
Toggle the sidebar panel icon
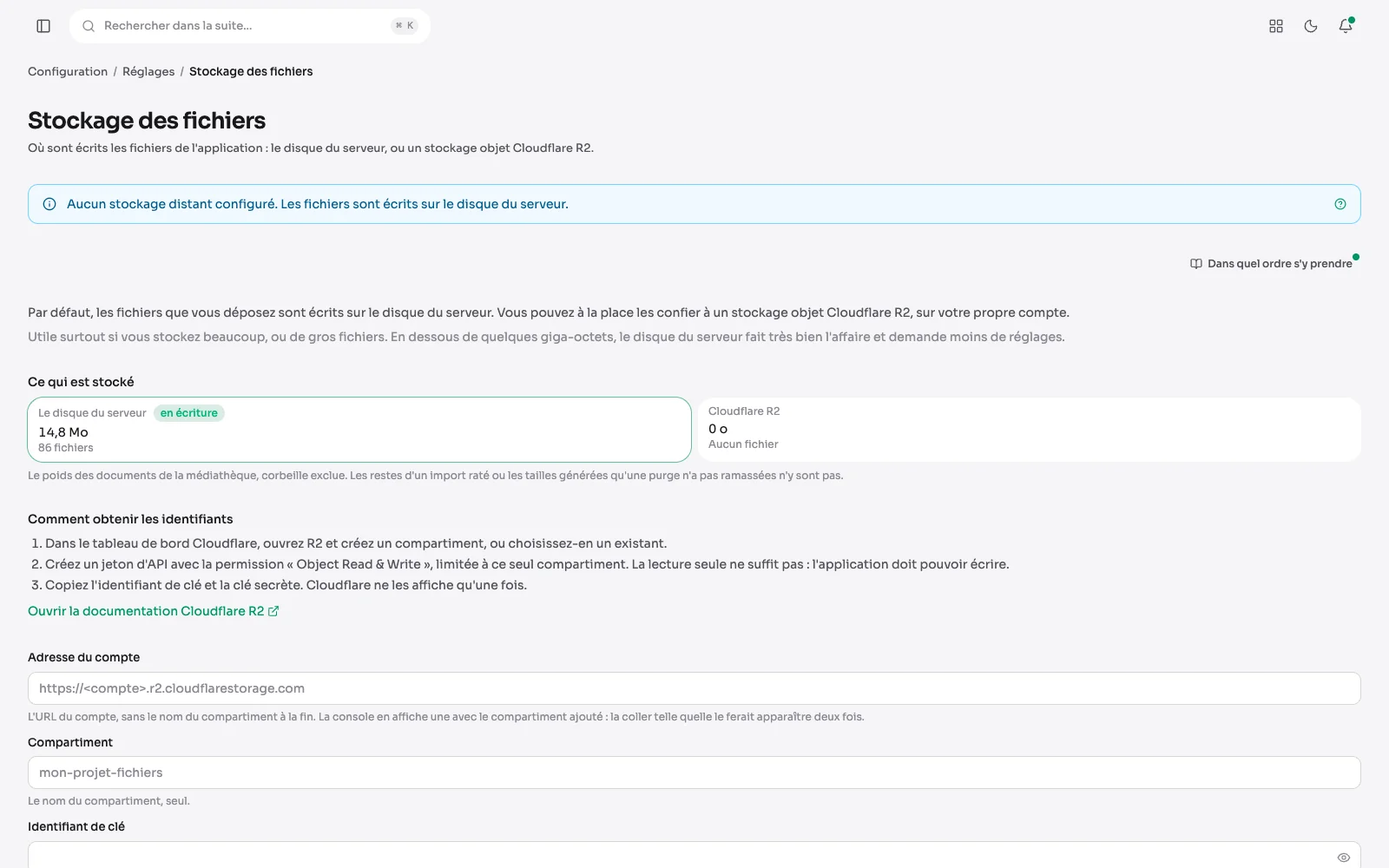point(43,26)
